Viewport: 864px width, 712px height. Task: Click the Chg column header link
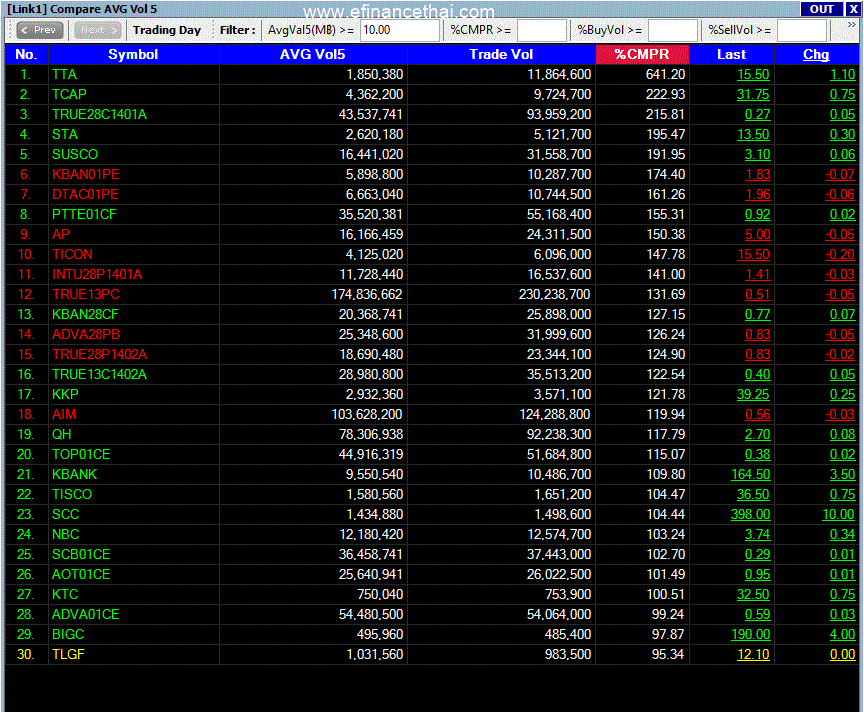pyautogui.click(x=816, y=55)
